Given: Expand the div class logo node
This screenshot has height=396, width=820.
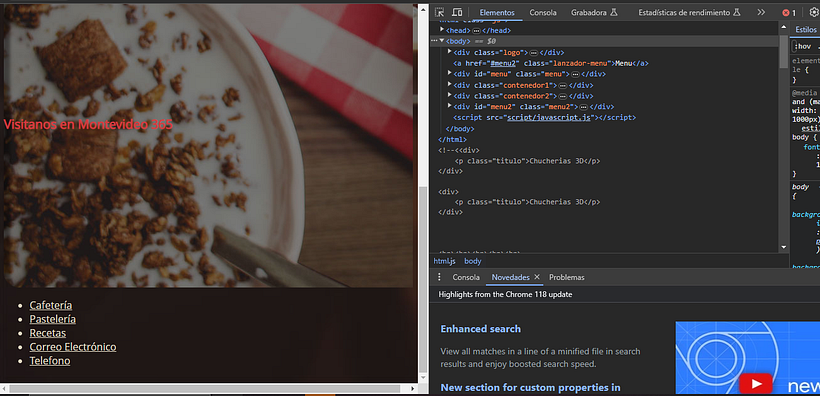Looking at the screenshot, I should click(450, 52).
